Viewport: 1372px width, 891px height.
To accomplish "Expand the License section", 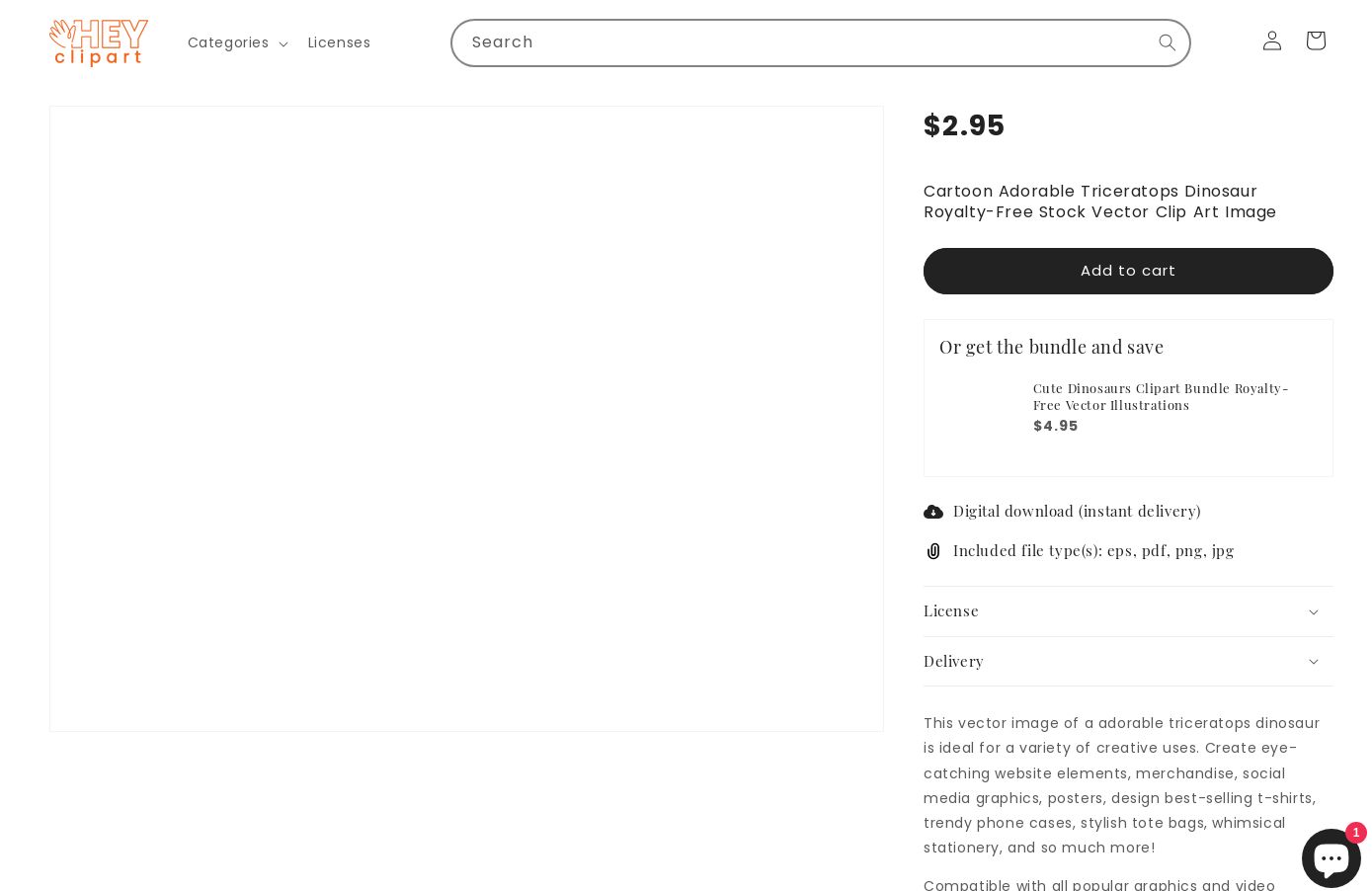I will (1128, 611).
